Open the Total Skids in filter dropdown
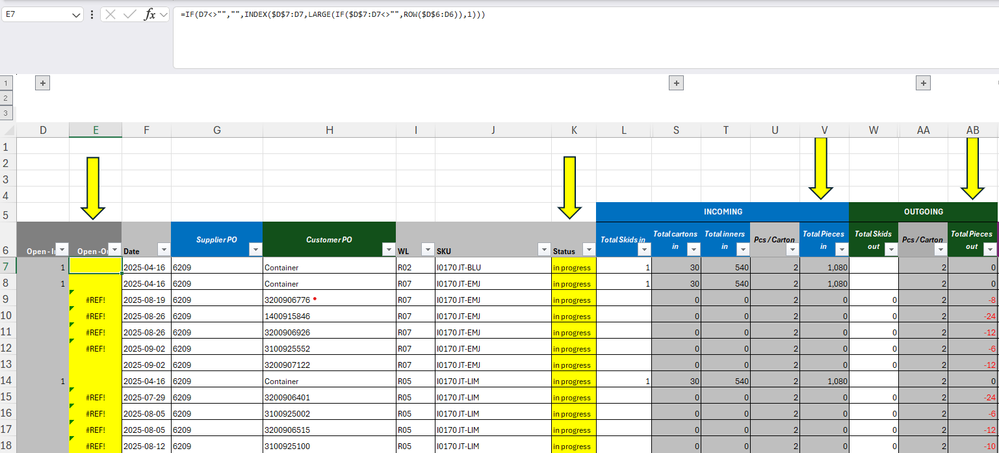999x453 pixels. [644, 249]
